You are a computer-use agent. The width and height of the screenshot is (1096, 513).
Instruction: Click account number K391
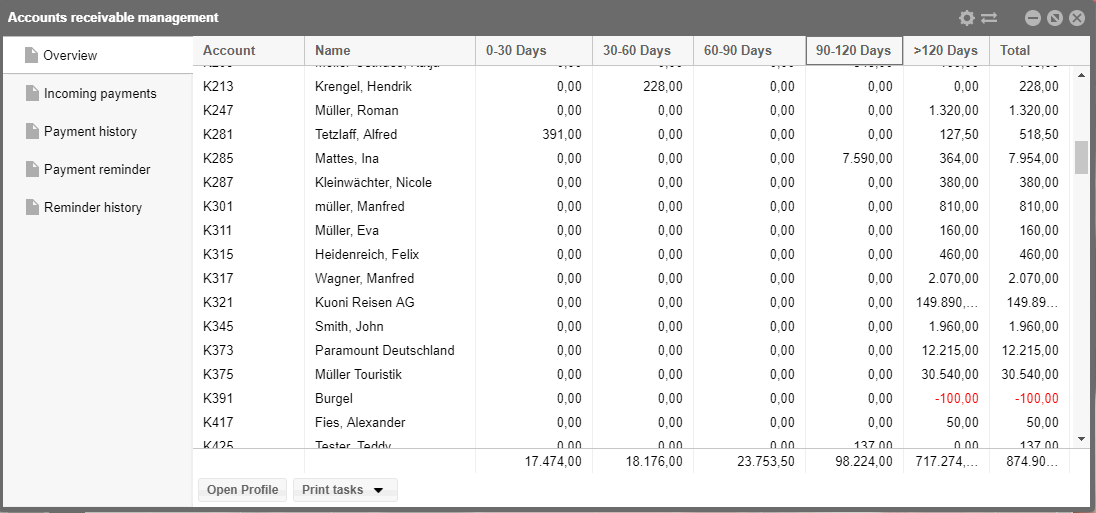(218, 398)
